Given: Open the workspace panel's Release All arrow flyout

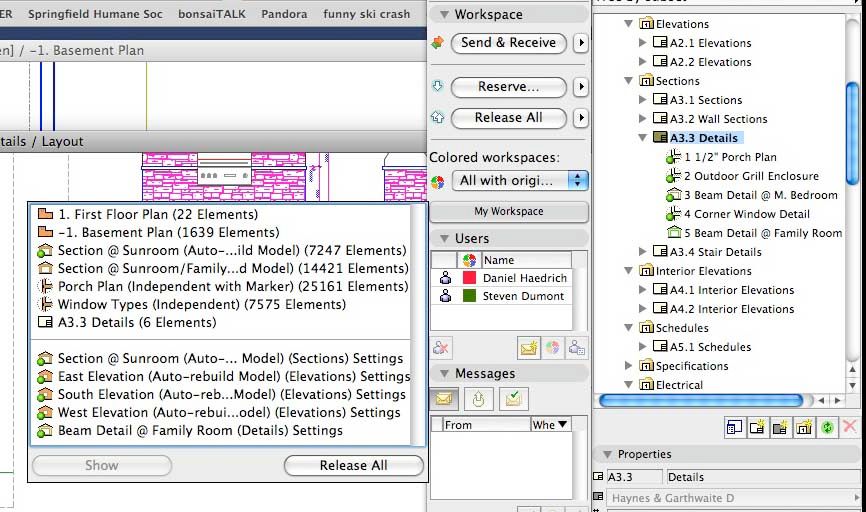Looking at the screenshot, I should (580, 117).
